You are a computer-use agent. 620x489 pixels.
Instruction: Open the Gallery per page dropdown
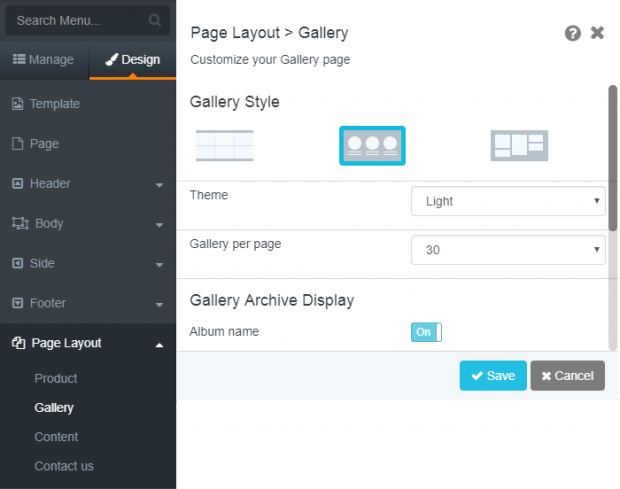(x=508, y=250)
